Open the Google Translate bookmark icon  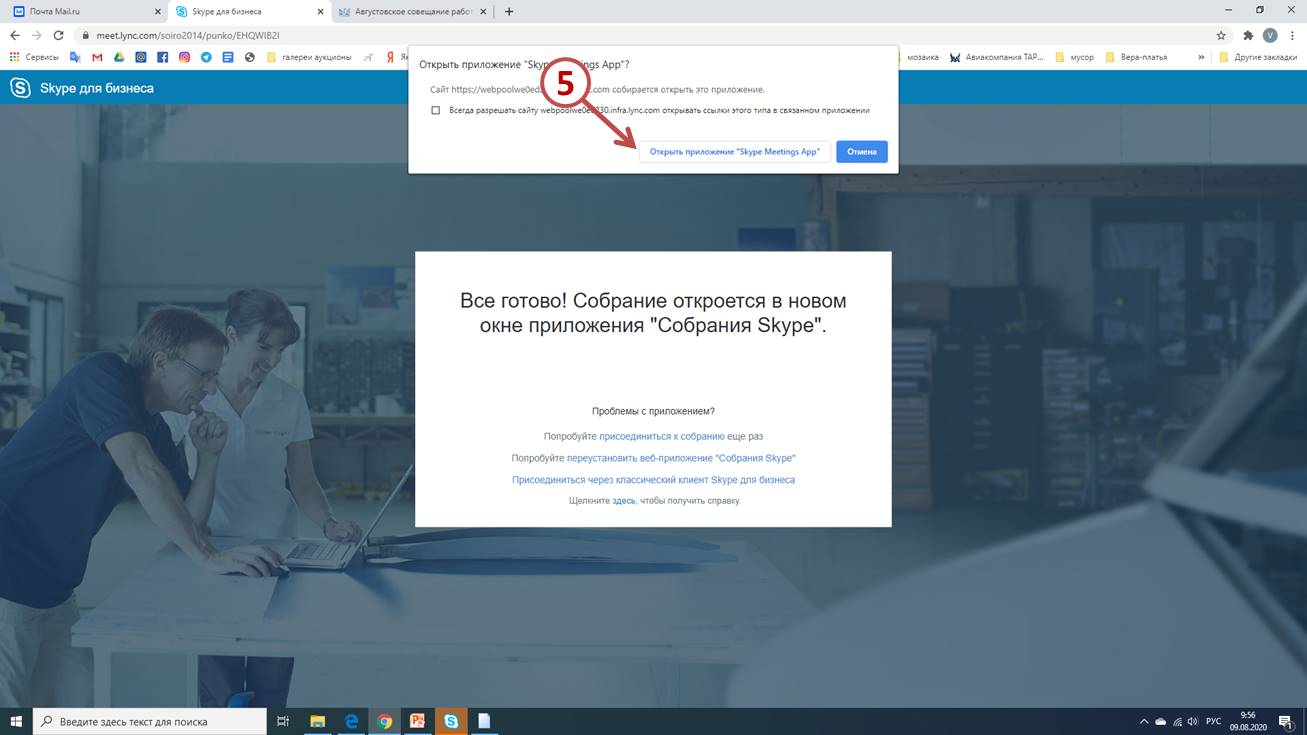[75, 57]
